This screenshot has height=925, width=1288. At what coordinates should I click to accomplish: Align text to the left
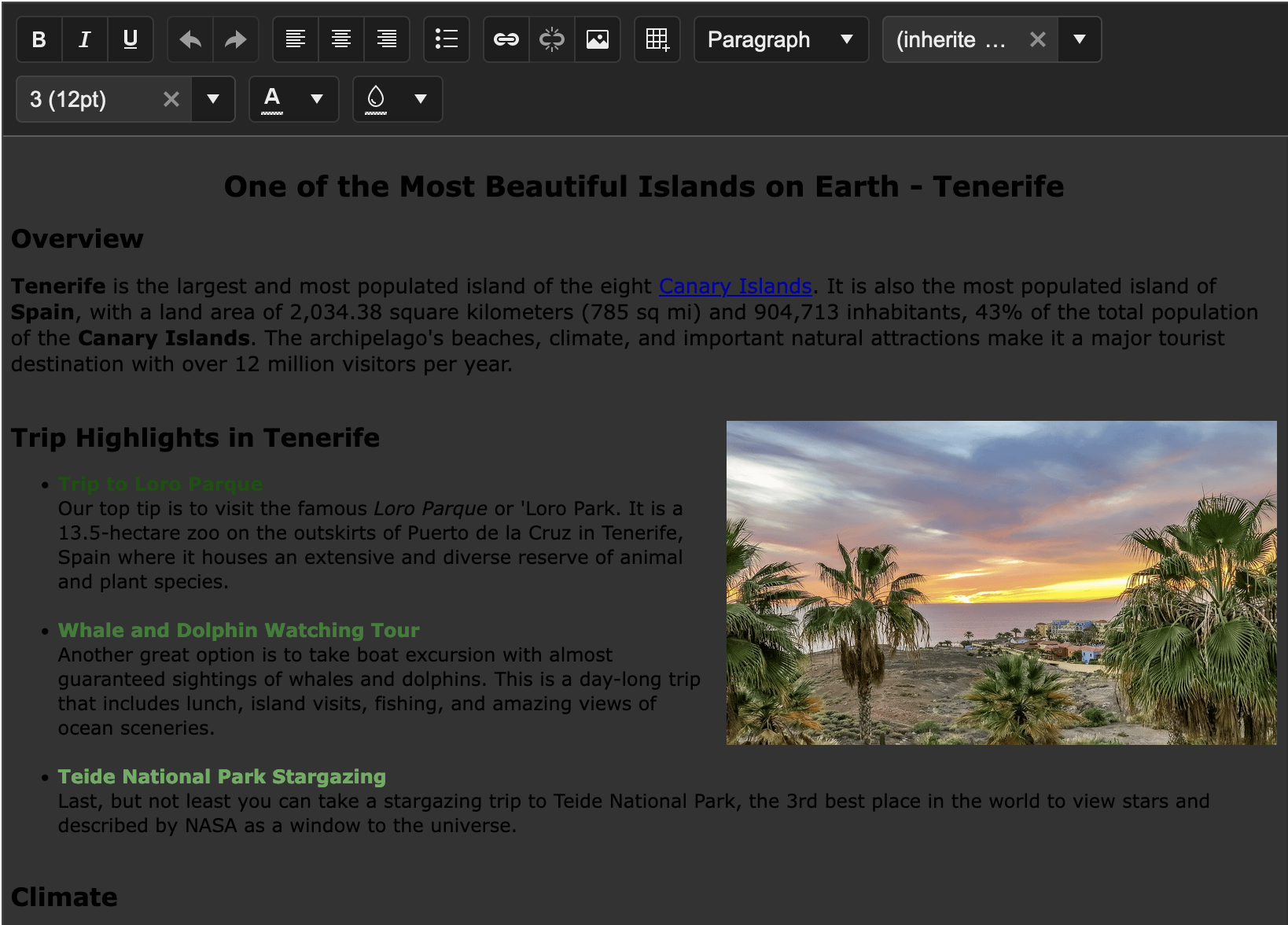[296, 39]
